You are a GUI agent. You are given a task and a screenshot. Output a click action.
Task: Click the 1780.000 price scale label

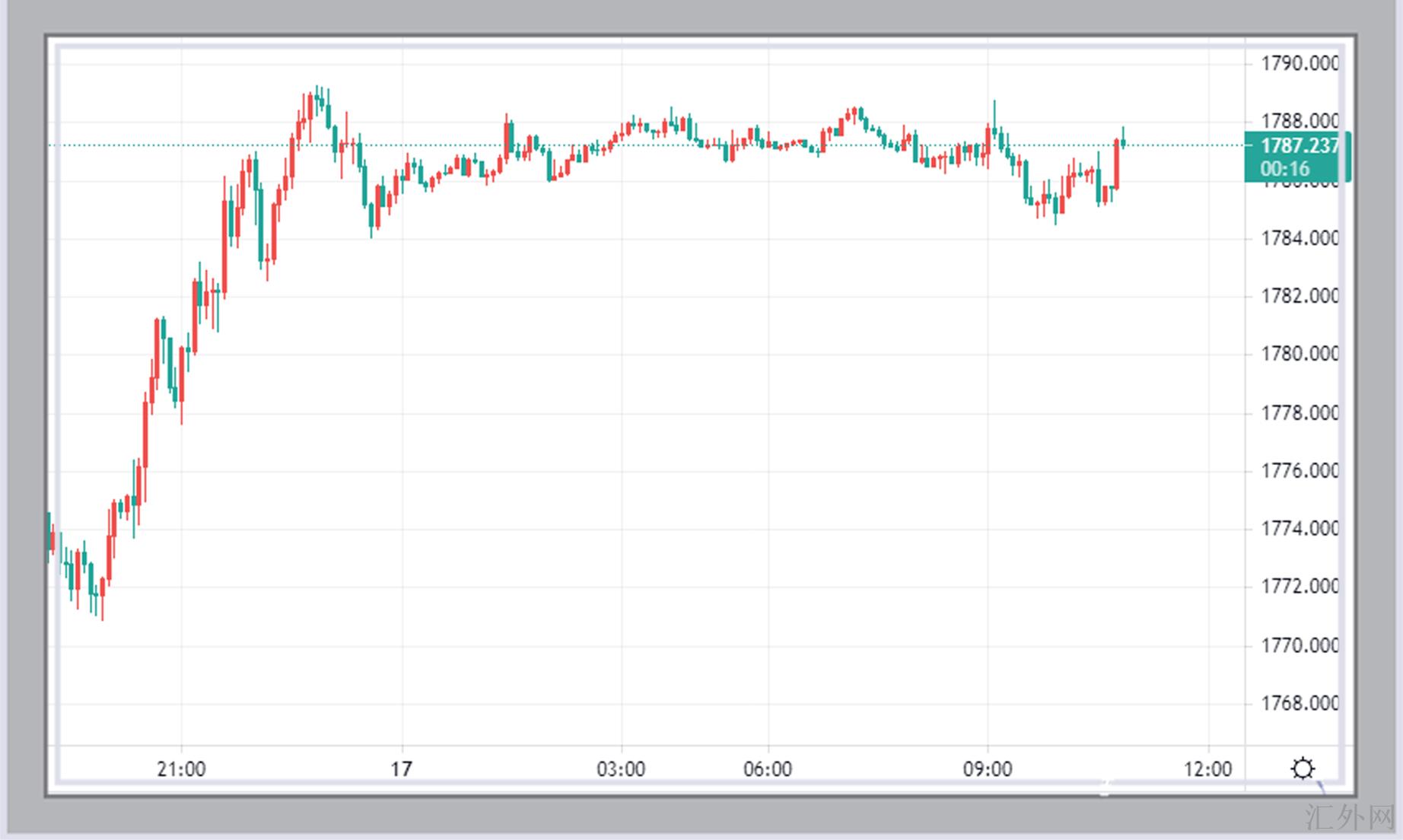click(1299, 354)
